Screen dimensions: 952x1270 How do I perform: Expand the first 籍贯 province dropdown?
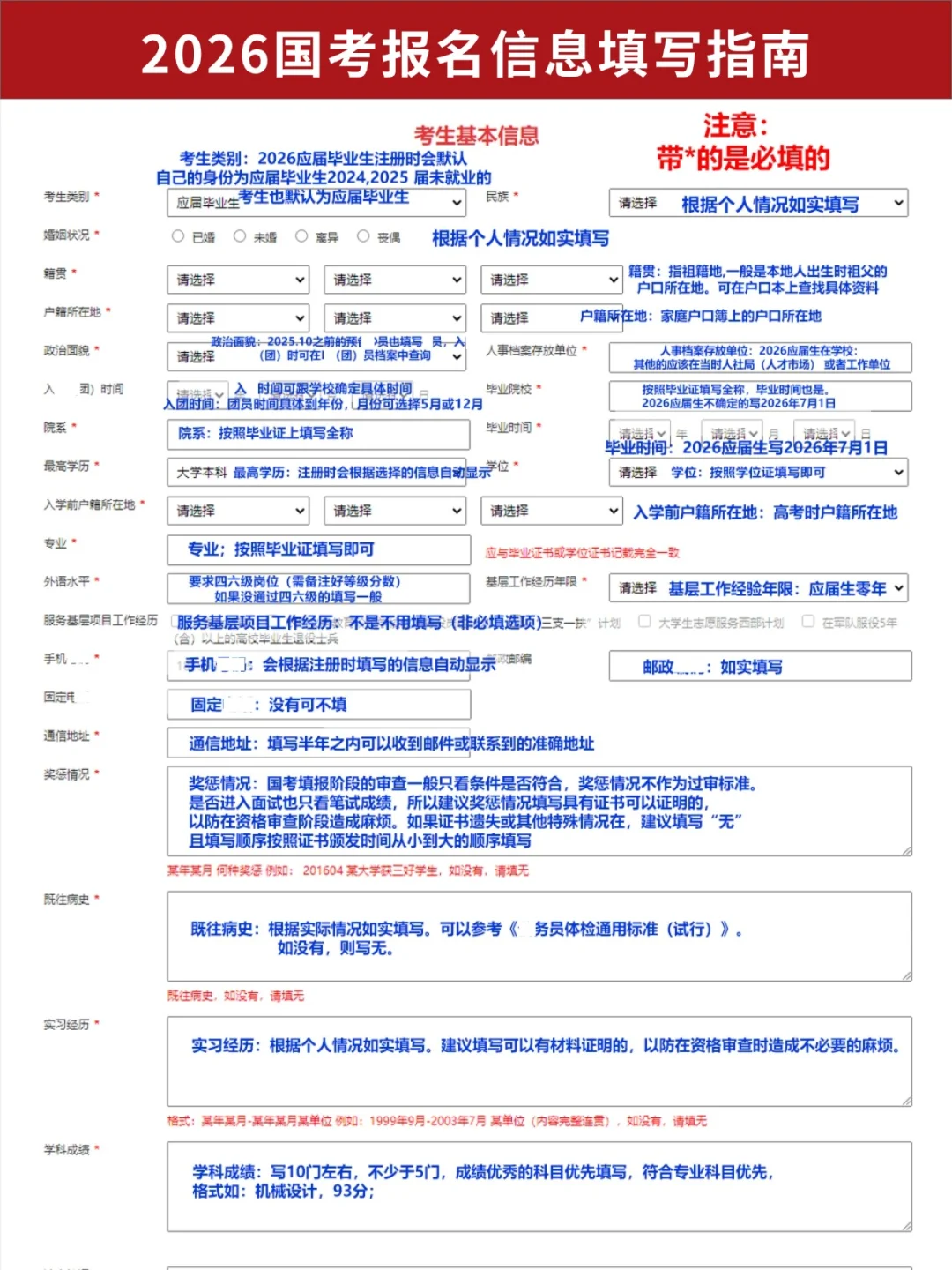pos(236,280)
